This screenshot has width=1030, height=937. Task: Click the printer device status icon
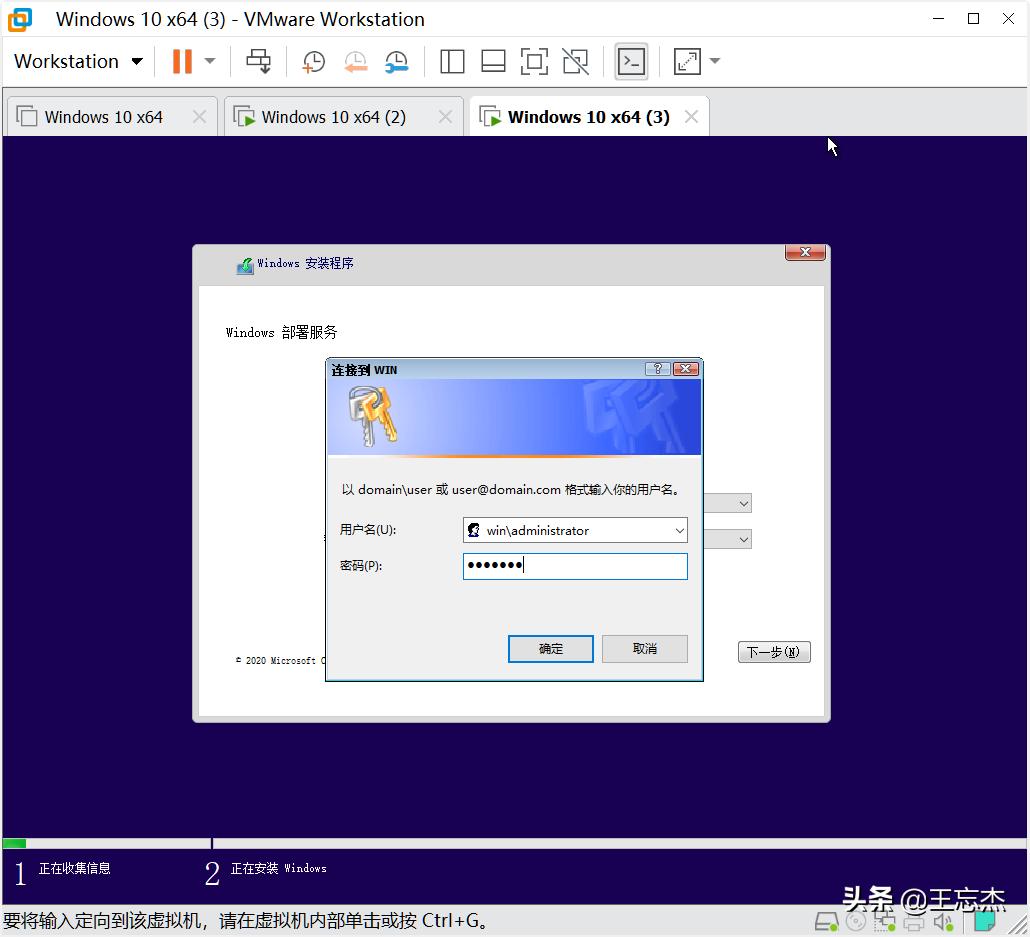tap(912, 921)
